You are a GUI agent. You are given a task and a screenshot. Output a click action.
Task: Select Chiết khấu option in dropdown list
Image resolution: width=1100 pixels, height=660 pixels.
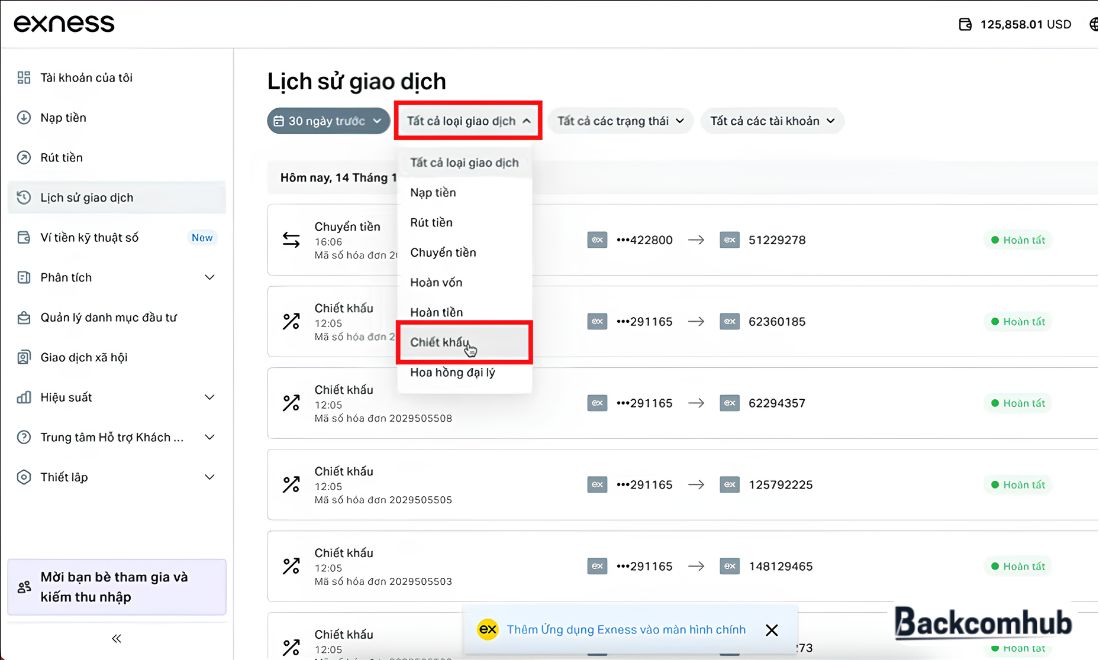464,342
